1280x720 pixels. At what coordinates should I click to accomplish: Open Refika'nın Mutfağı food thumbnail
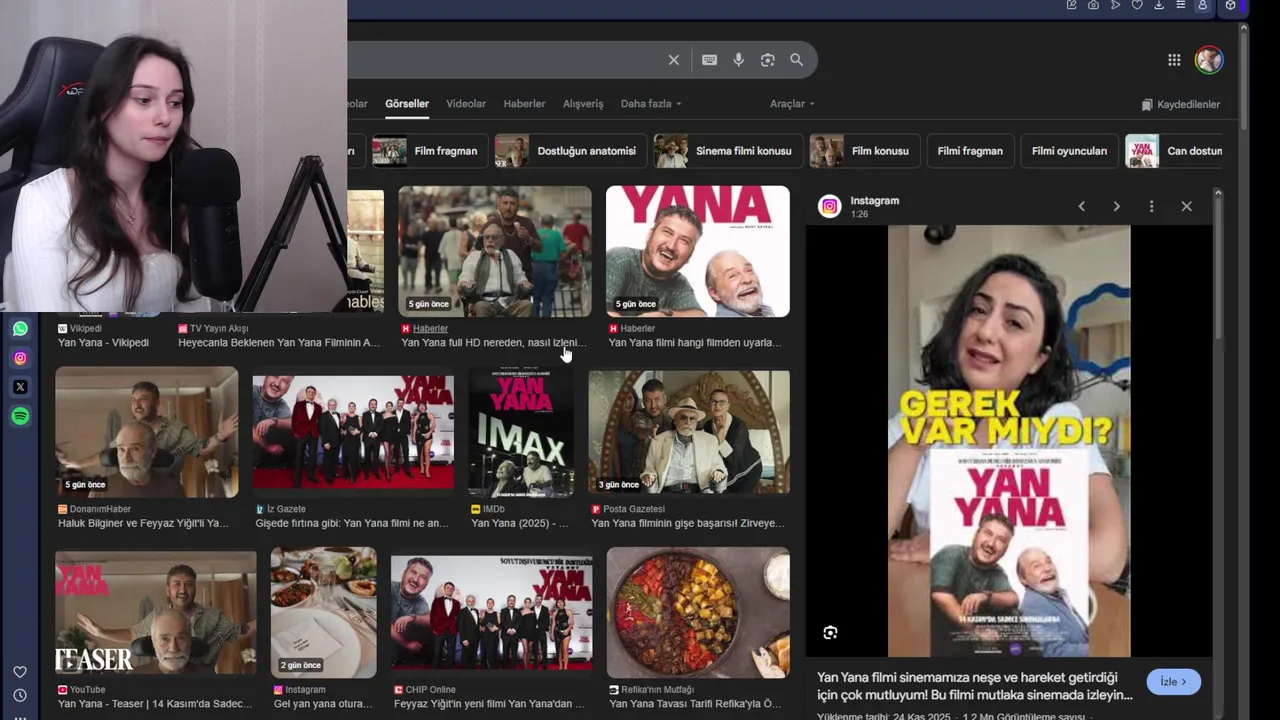pyautogui.click(x=698, y=613)
